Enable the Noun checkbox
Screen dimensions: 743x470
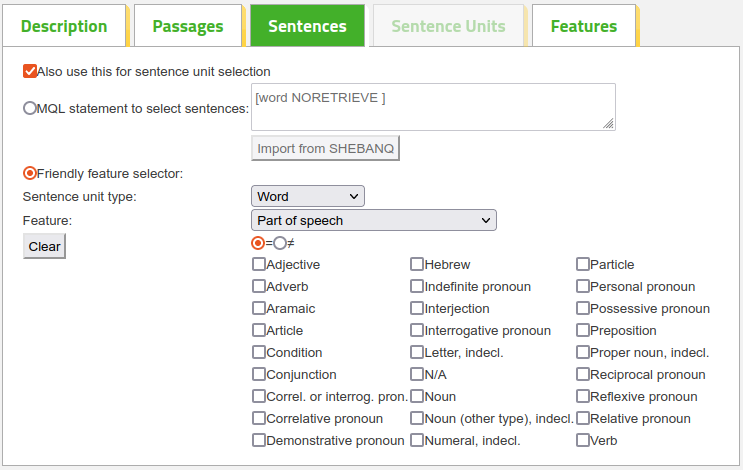417,397
